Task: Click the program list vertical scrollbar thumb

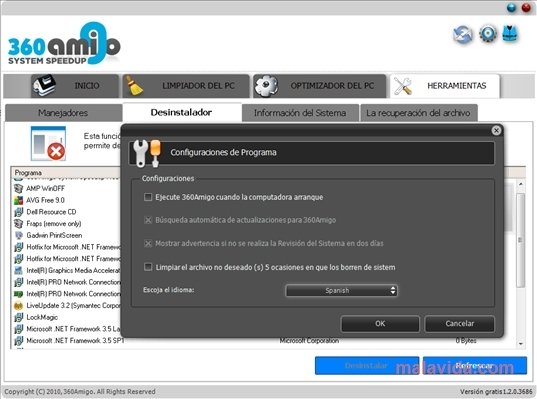Action: tap(521, 240)
